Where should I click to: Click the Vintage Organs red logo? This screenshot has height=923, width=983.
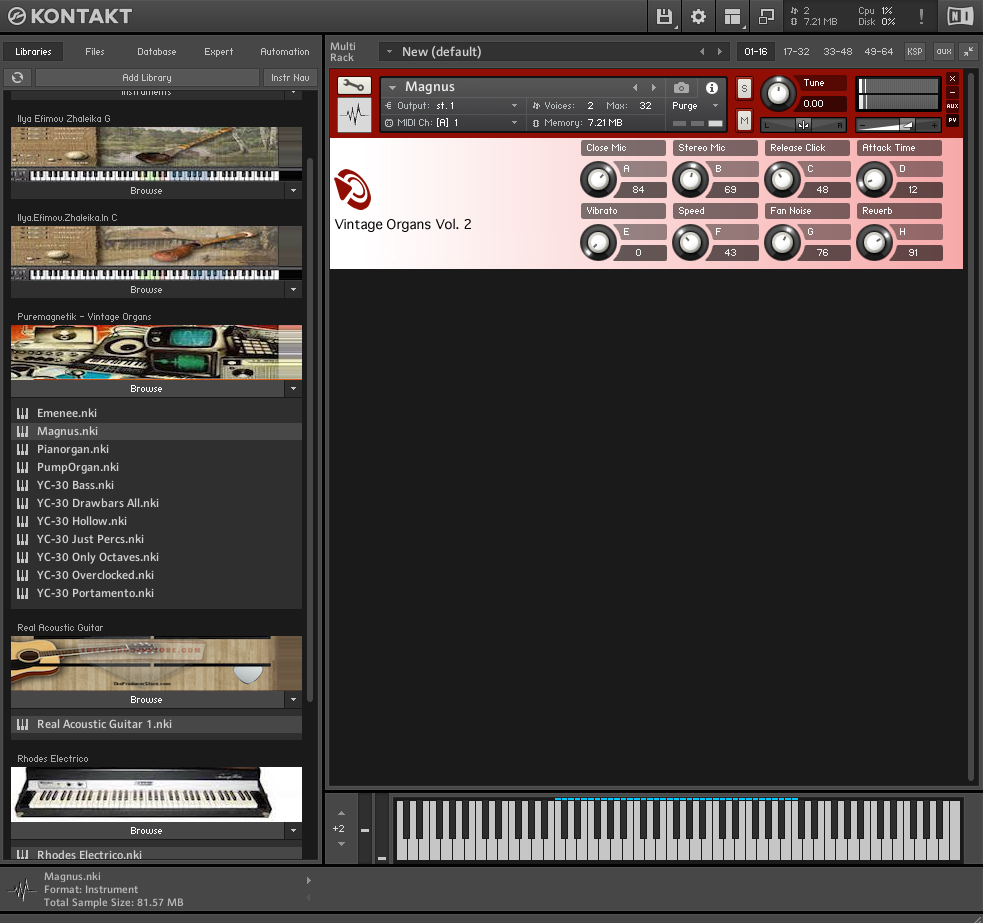pyautogui.click(x=352, y=189)
